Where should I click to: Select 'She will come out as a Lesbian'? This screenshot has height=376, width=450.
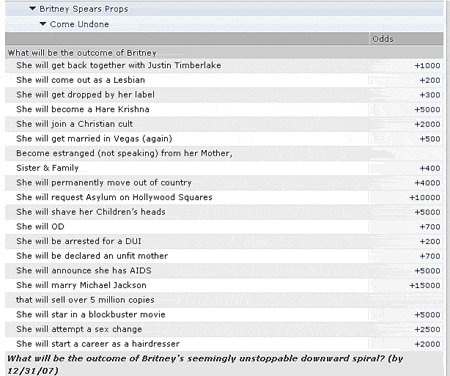click(81, 80)
